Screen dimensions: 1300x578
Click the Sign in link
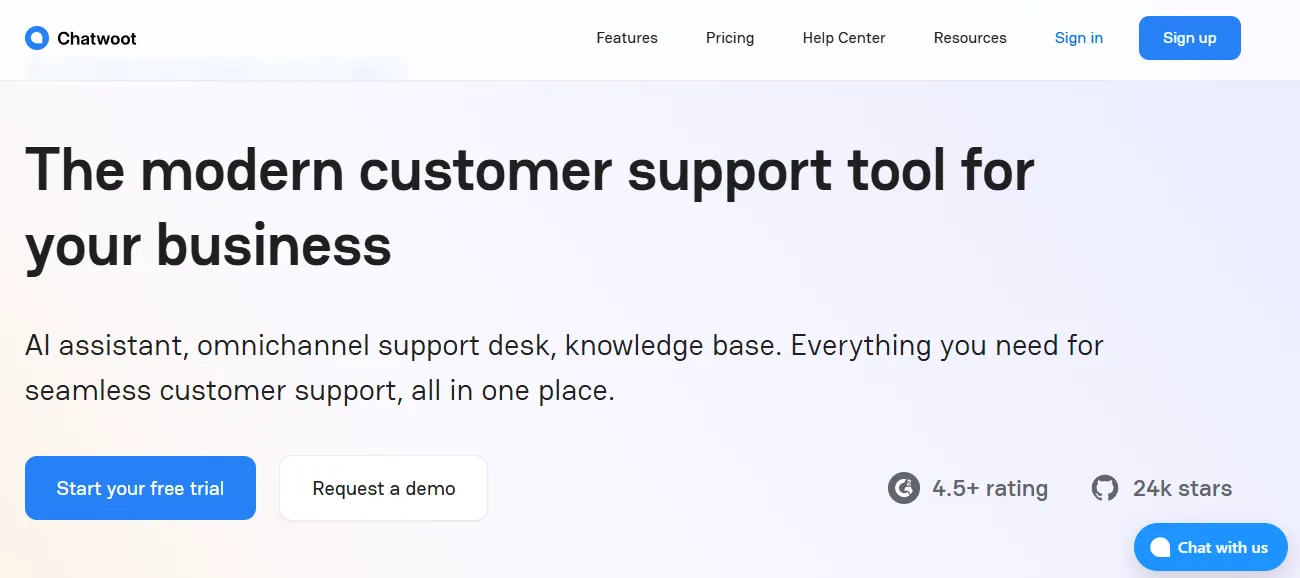point(1079,38)
